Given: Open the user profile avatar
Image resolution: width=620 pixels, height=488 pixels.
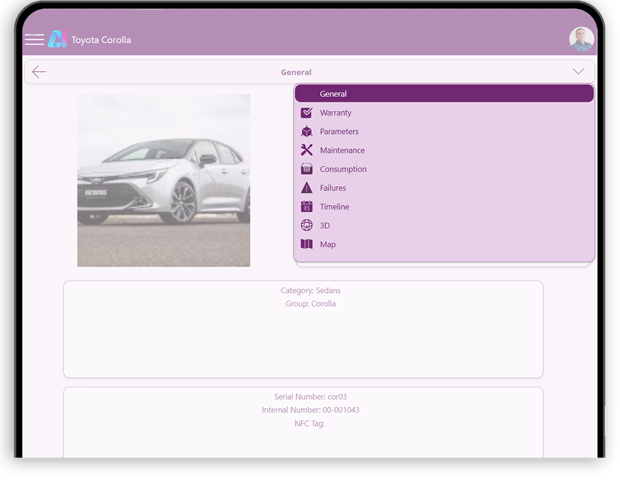Looking at the screenshot, I should pos(581,39).
